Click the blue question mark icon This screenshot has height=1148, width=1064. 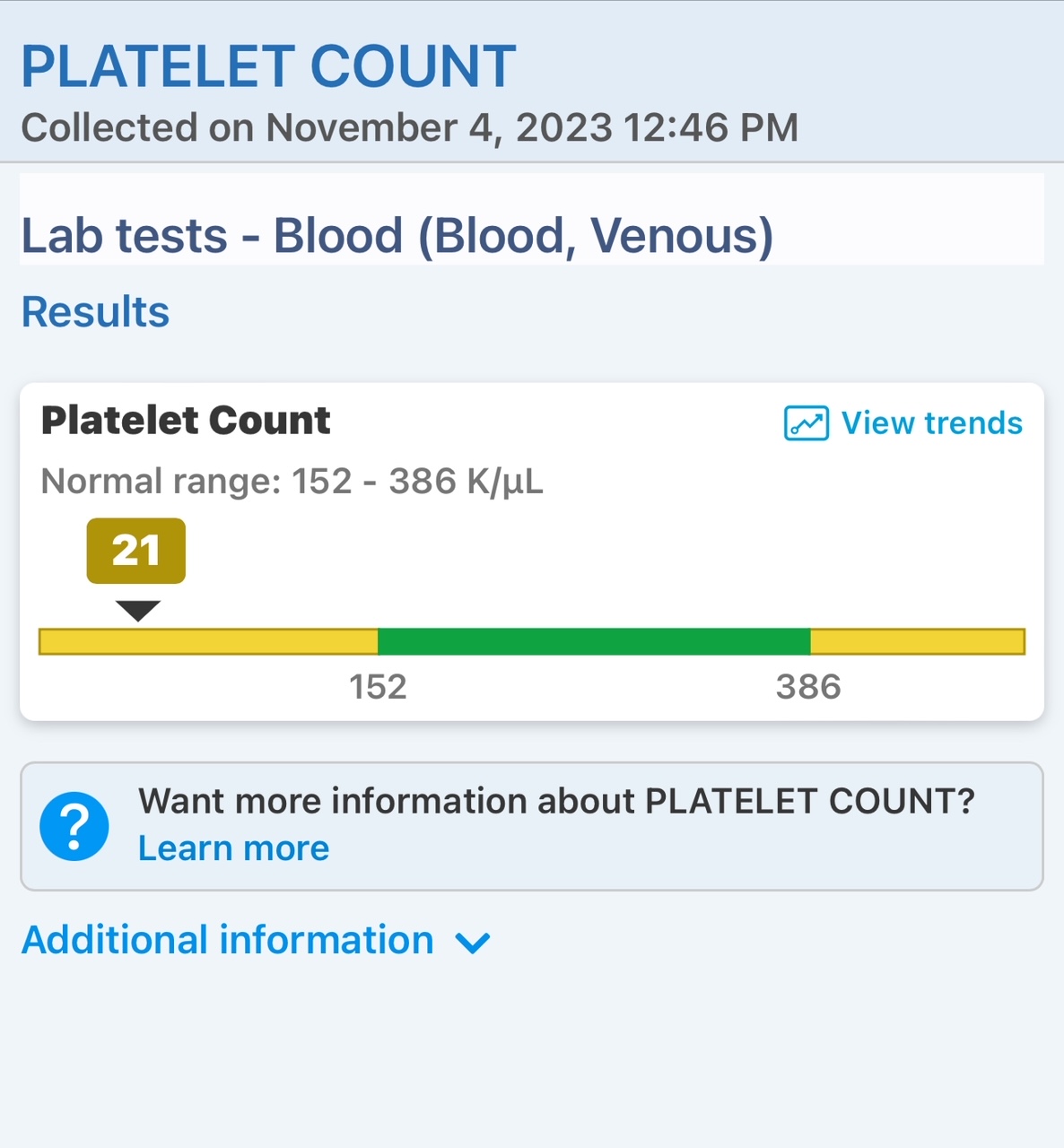tap(74, 826)
